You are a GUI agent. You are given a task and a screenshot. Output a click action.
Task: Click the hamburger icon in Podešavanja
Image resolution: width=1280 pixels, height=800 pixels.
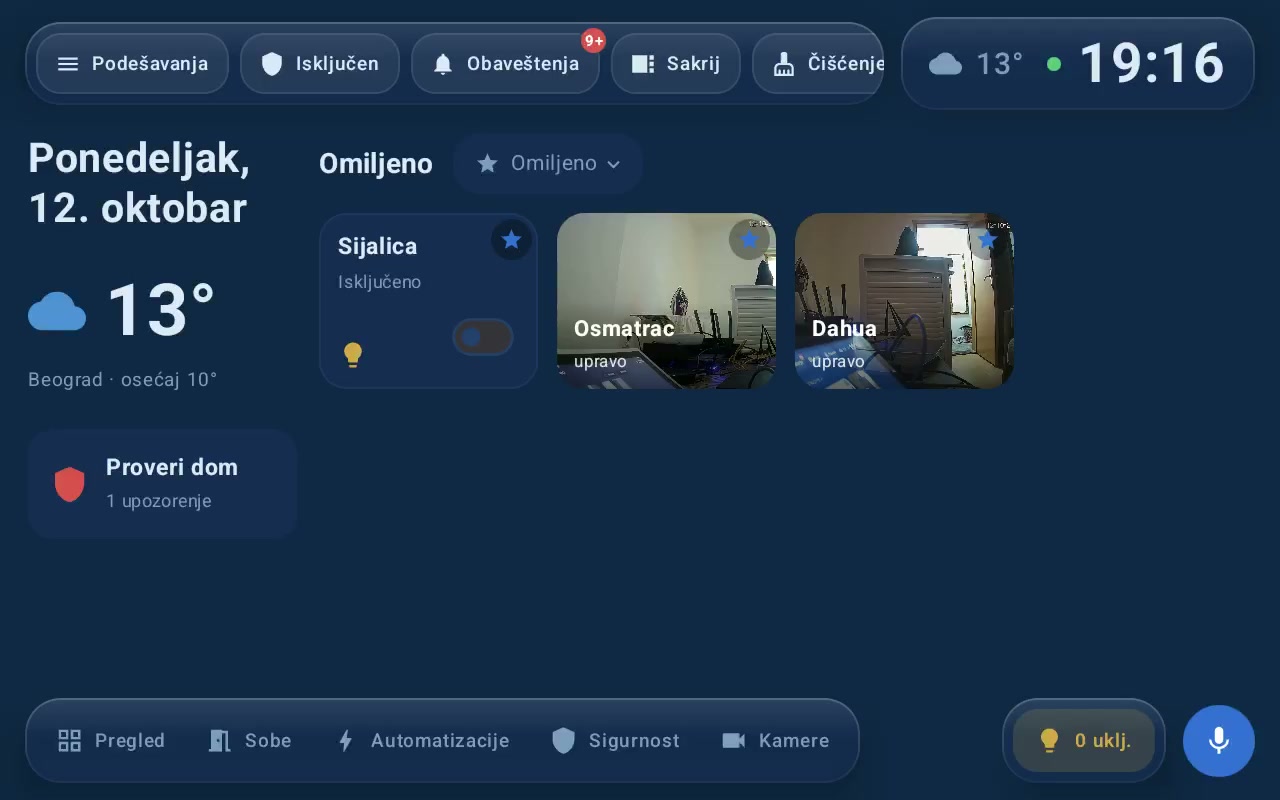(x=68, y=64)
